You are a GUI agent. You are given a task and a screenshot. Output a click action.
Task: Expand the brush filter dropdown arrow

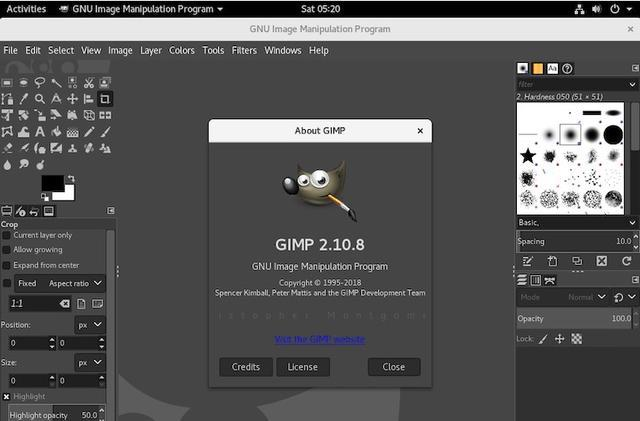coord(632,85)
